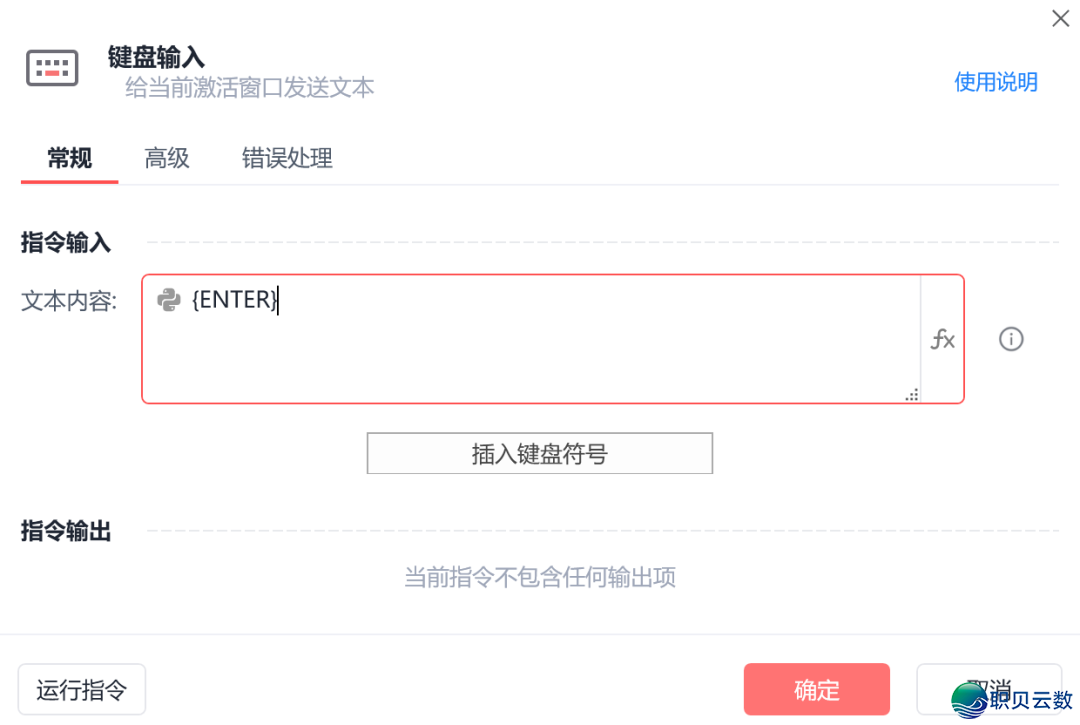Close the 键盘输入 dialog
1080x725 pixels.
click(1060, 18)
